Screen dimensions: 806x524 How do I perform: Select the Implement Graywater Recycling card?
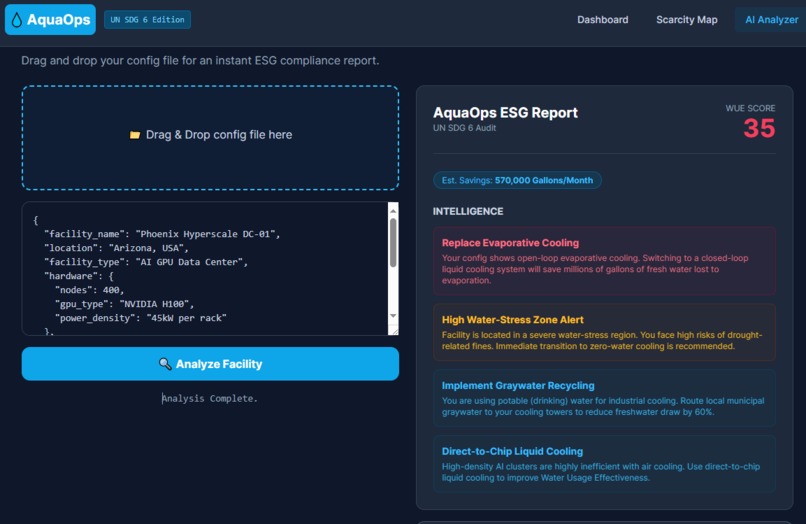pyautogui.click(x=604, y=398)
